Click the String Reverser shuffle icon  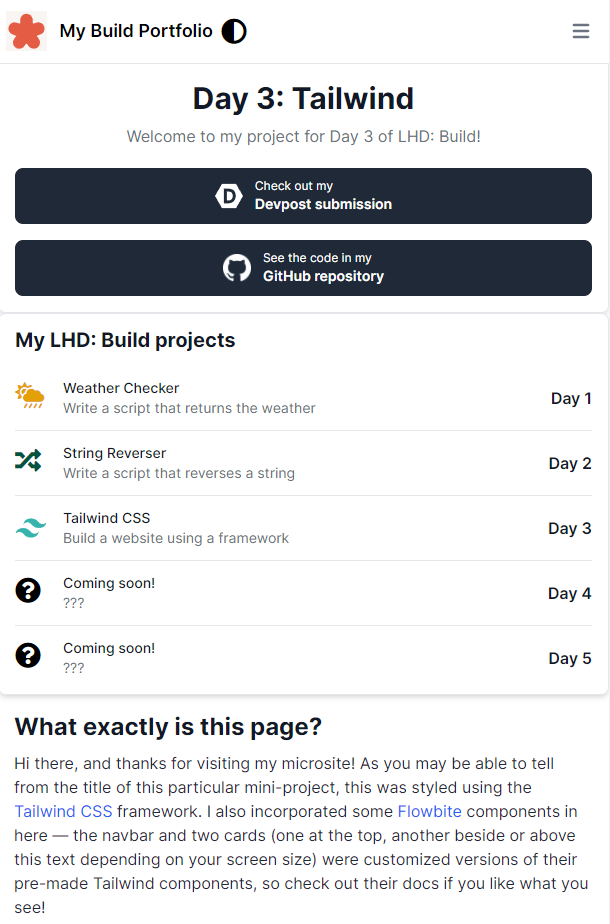(28, 461)
